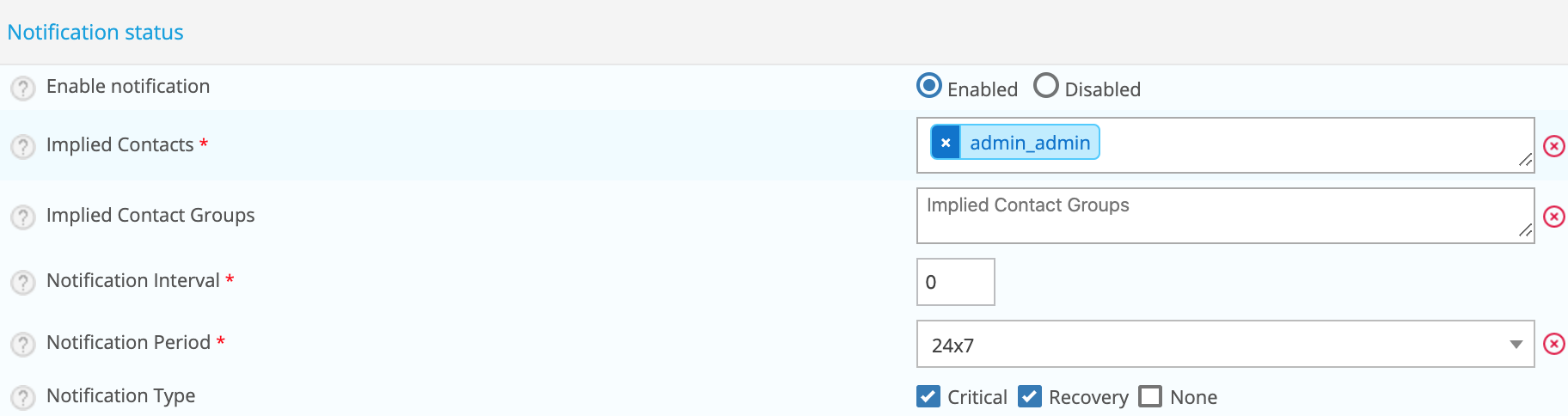Viewport: 1568px width, 416px height.
Task: Open help icon for Notification Period
Action: pyautogui.click(x=23, y=345)
